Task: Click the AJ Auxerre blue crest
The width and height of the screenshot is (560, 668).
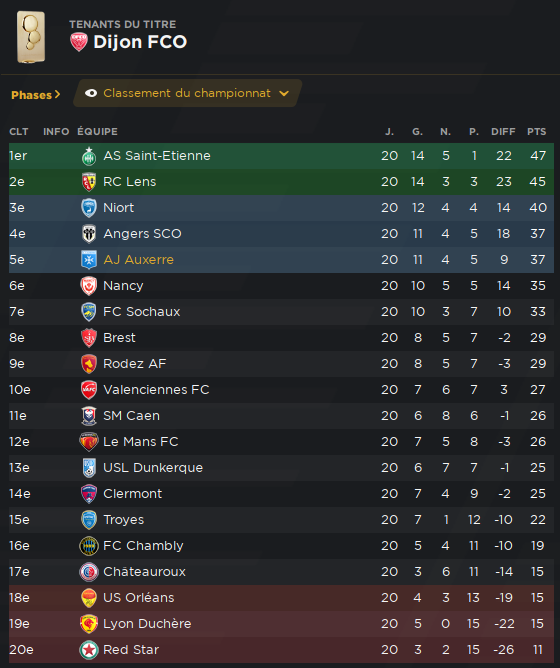Action: [89, 260]
